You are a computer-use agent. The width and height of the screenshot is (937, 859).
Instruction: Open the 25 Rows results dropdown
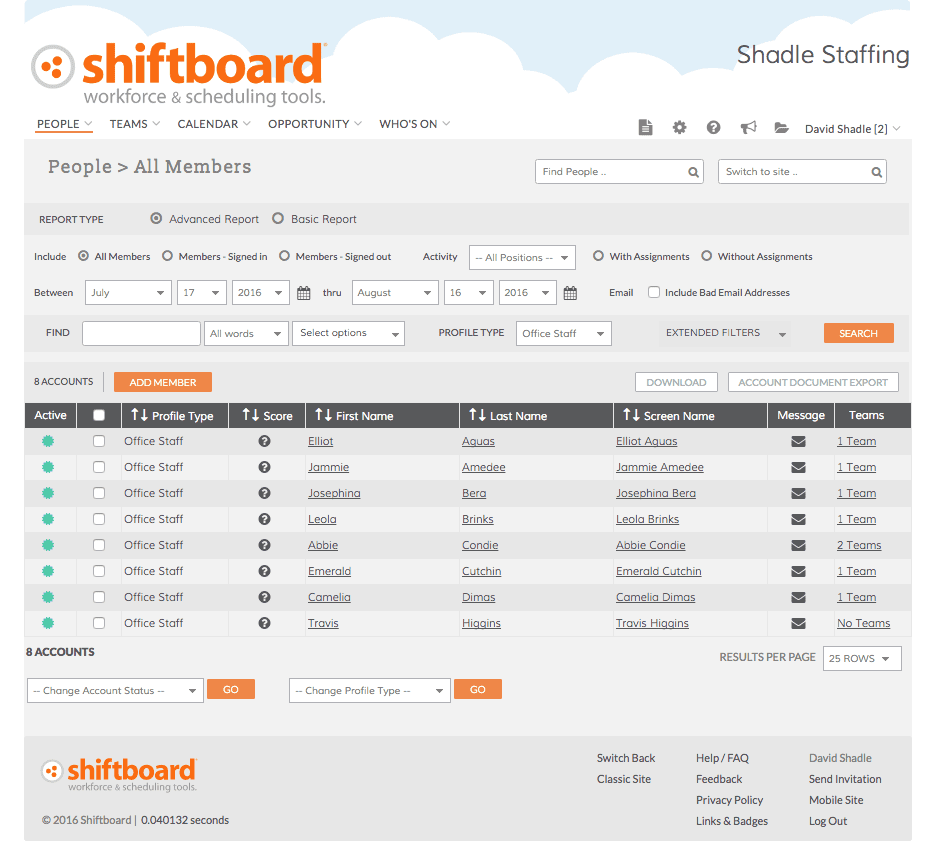(862, 658)
